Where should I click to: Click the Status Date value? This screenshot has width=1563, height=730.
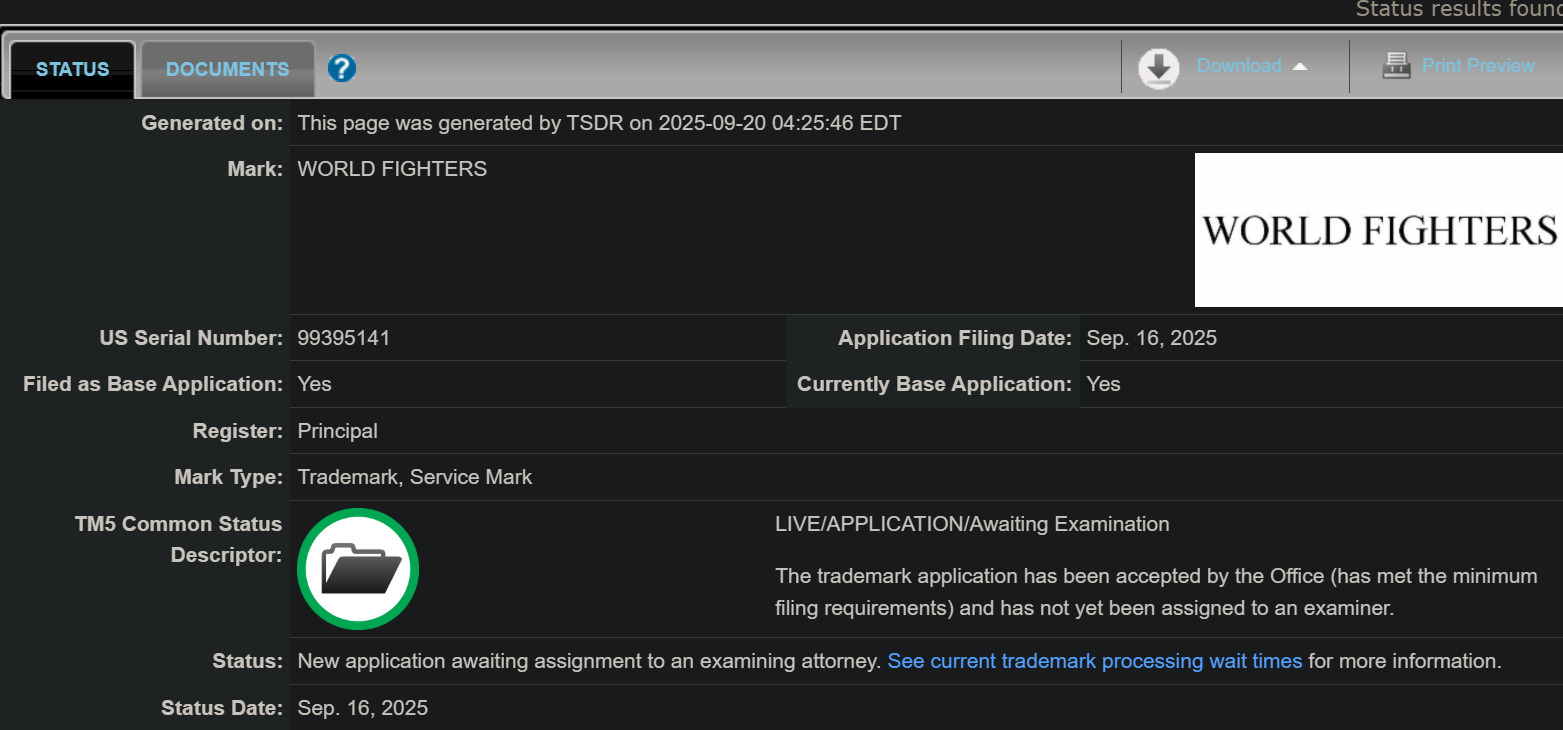(362, 708)
